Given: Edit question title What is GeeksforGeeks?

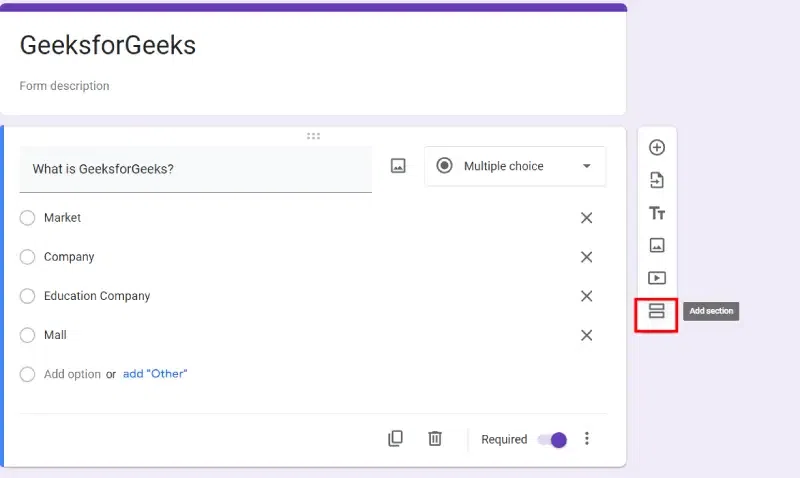Looking at the screenshot, I should tap(195, 169).
